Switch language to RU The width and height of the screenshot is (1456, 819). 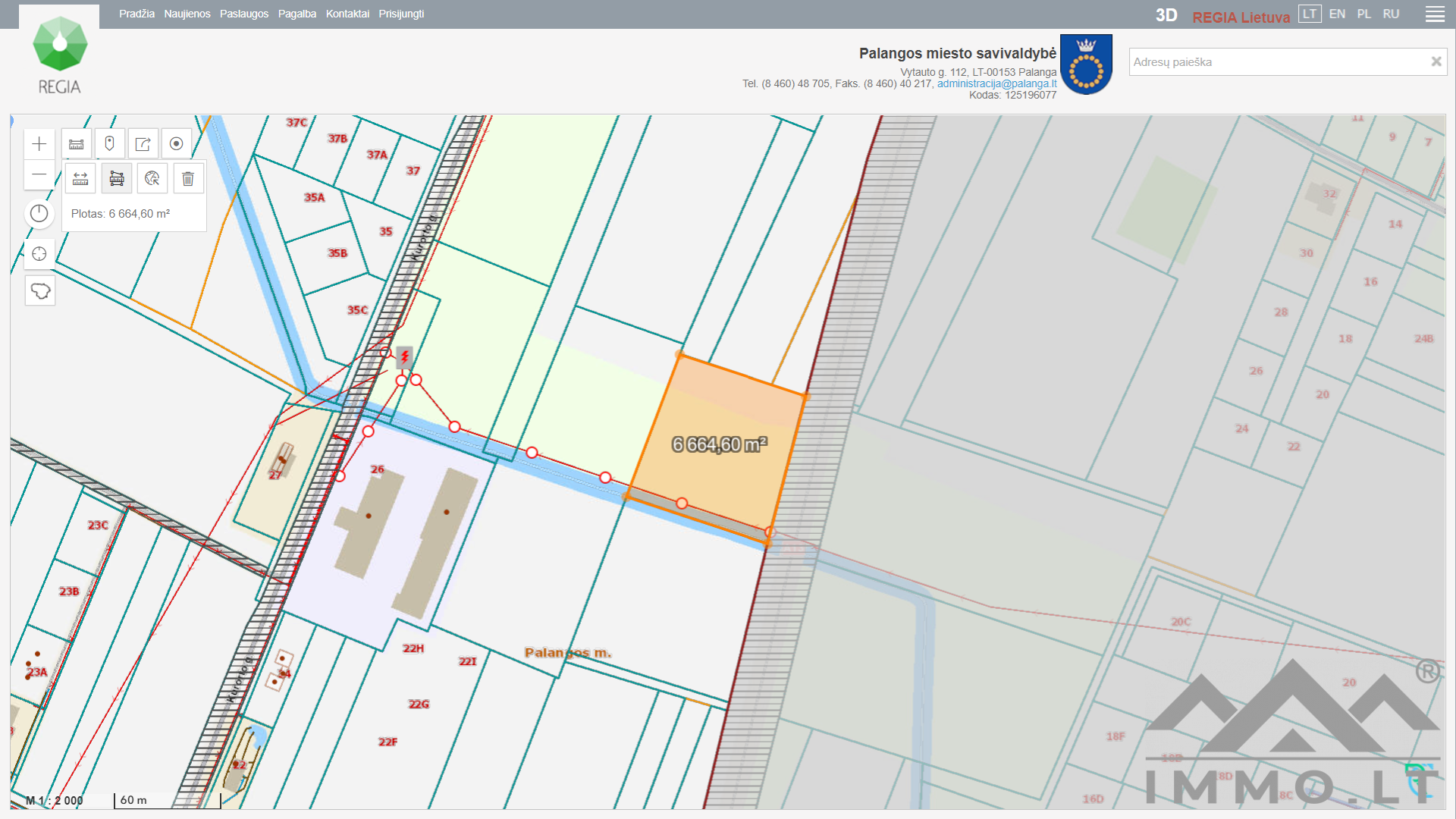click(1391, 14)
